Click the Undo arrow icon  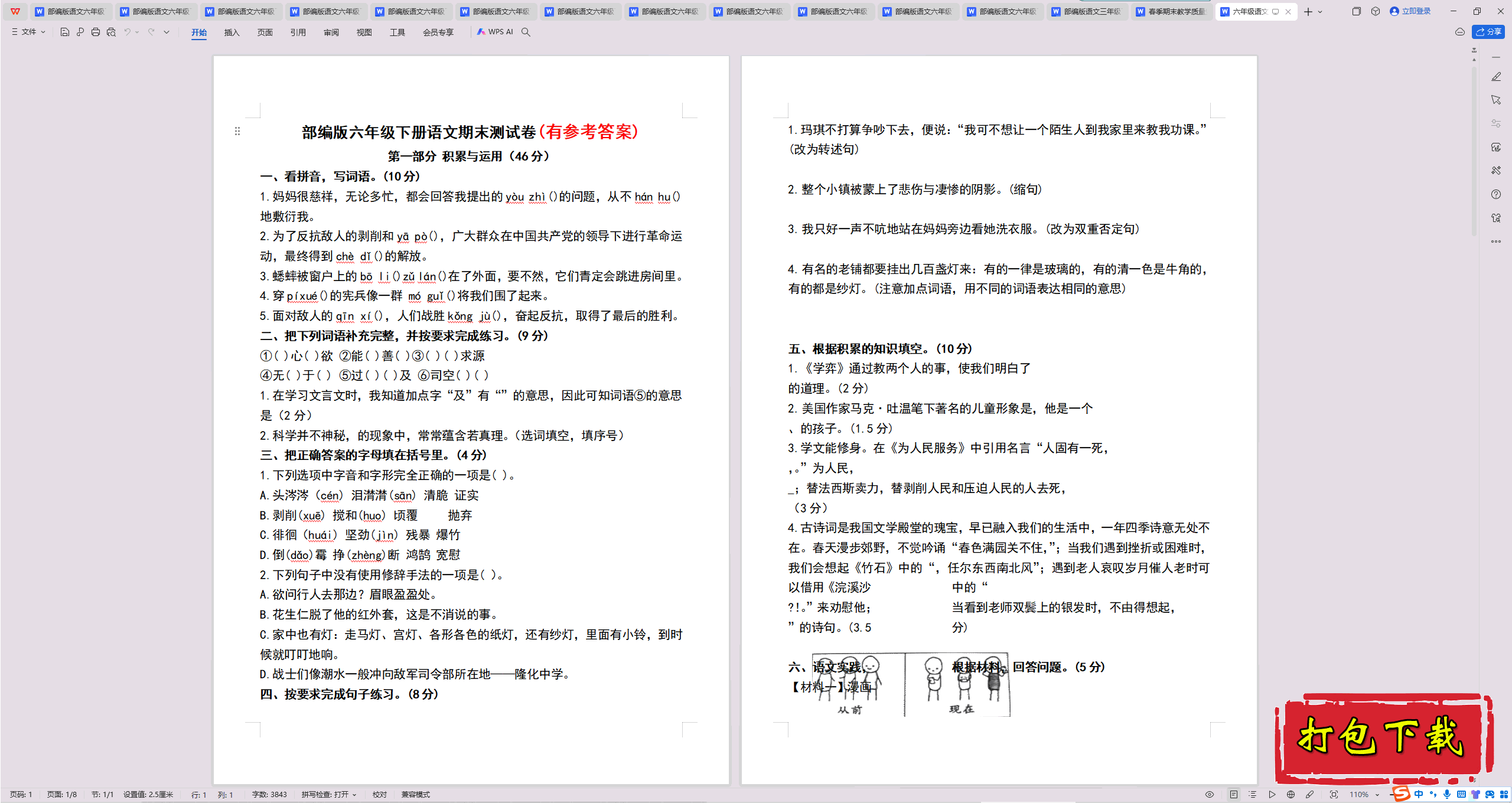(127, 32)
